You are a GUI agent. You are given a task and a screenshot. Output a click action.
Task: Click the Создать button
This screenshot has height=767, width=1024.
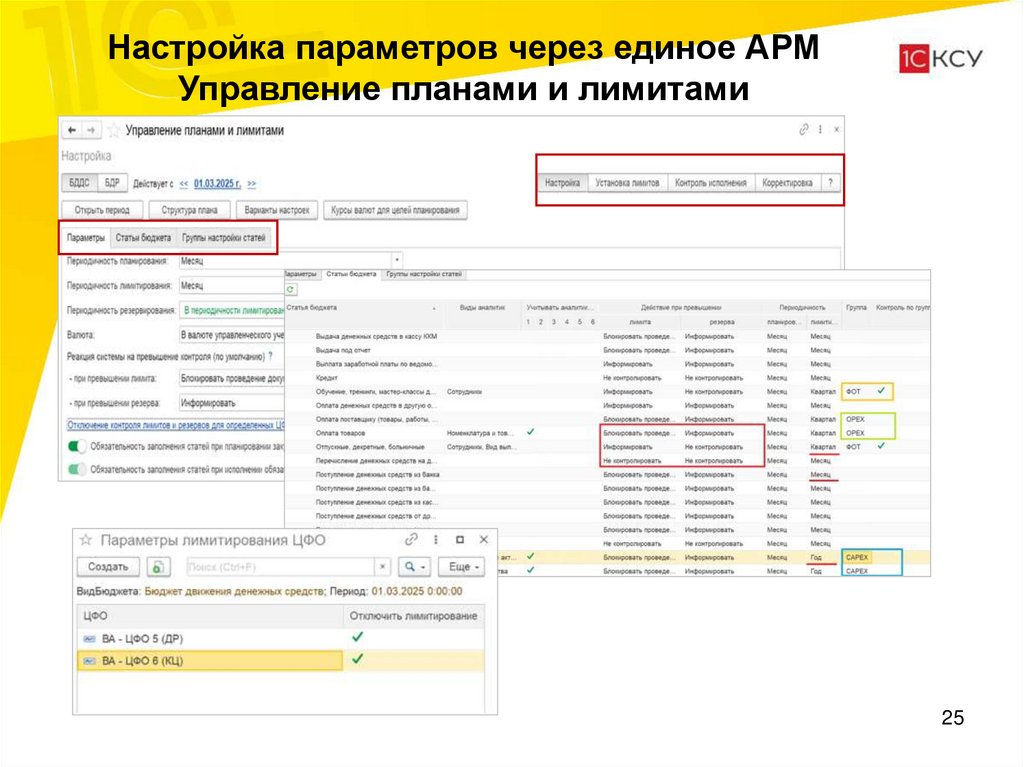click(x=108, y=567)
